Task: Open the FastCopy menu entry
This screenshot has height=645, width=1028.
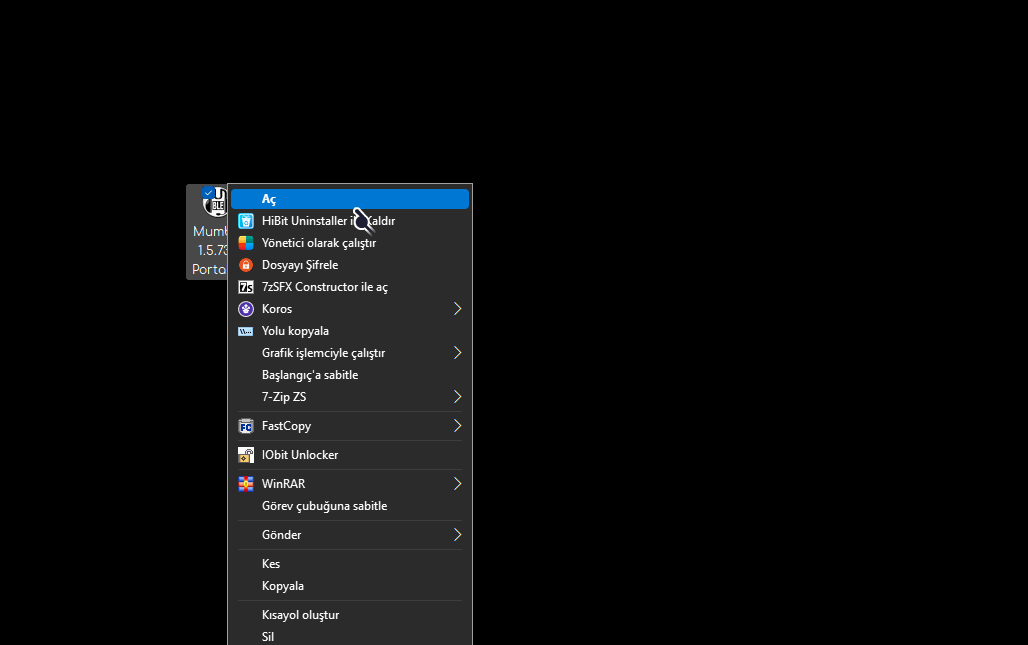Action: tap(350, 426)
